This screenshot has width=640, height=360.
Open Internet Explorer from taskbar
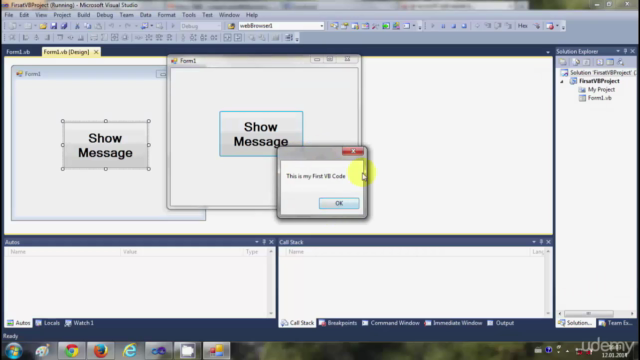[x=129, y=351]
